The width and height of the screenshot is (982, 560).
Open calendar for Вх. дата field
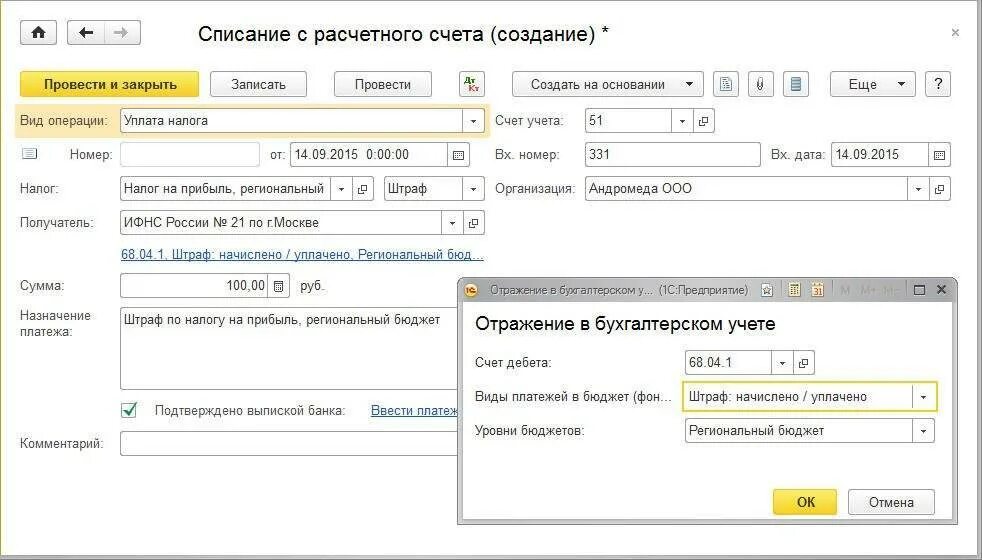point(939,155)
